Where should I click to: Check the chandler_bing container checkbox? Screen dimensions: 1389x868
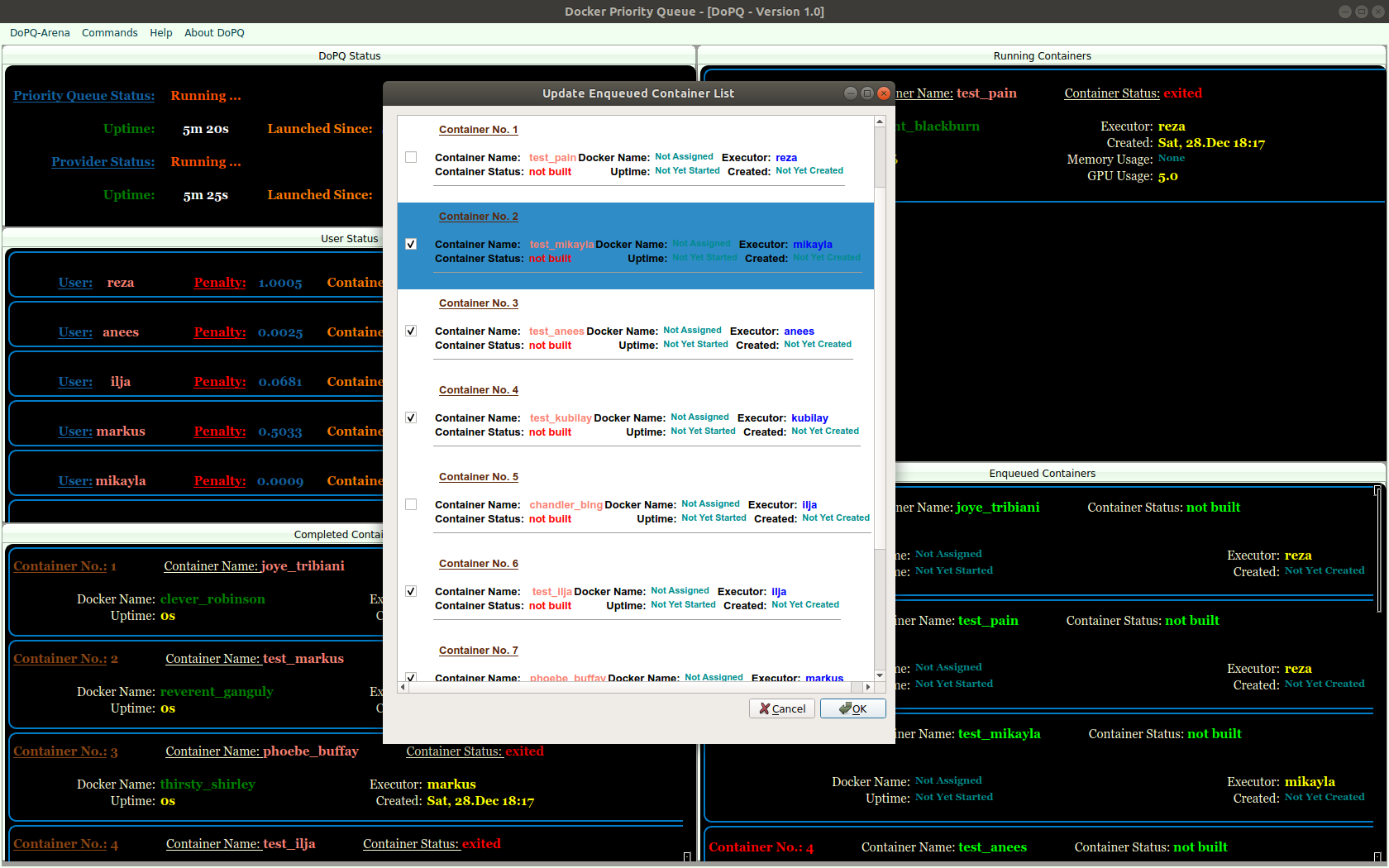411,504
